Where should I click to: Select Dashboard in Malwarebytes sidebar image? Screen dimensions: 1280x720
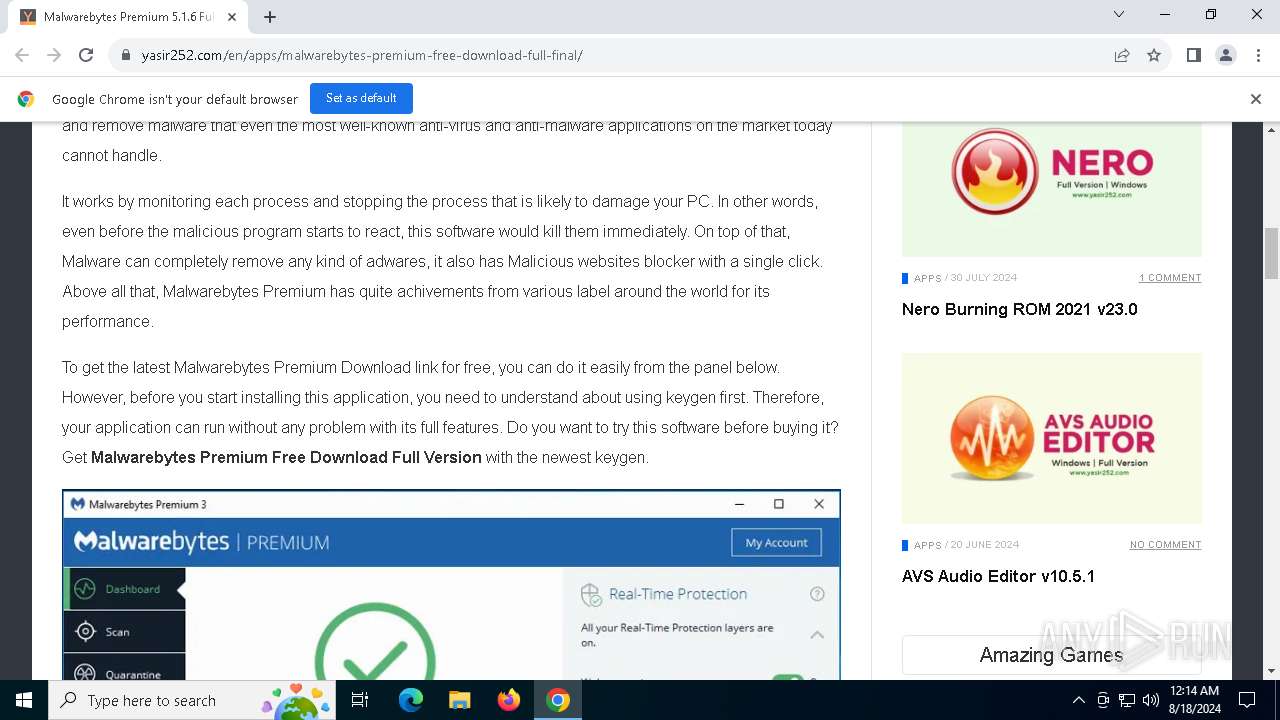coord(125,589)
